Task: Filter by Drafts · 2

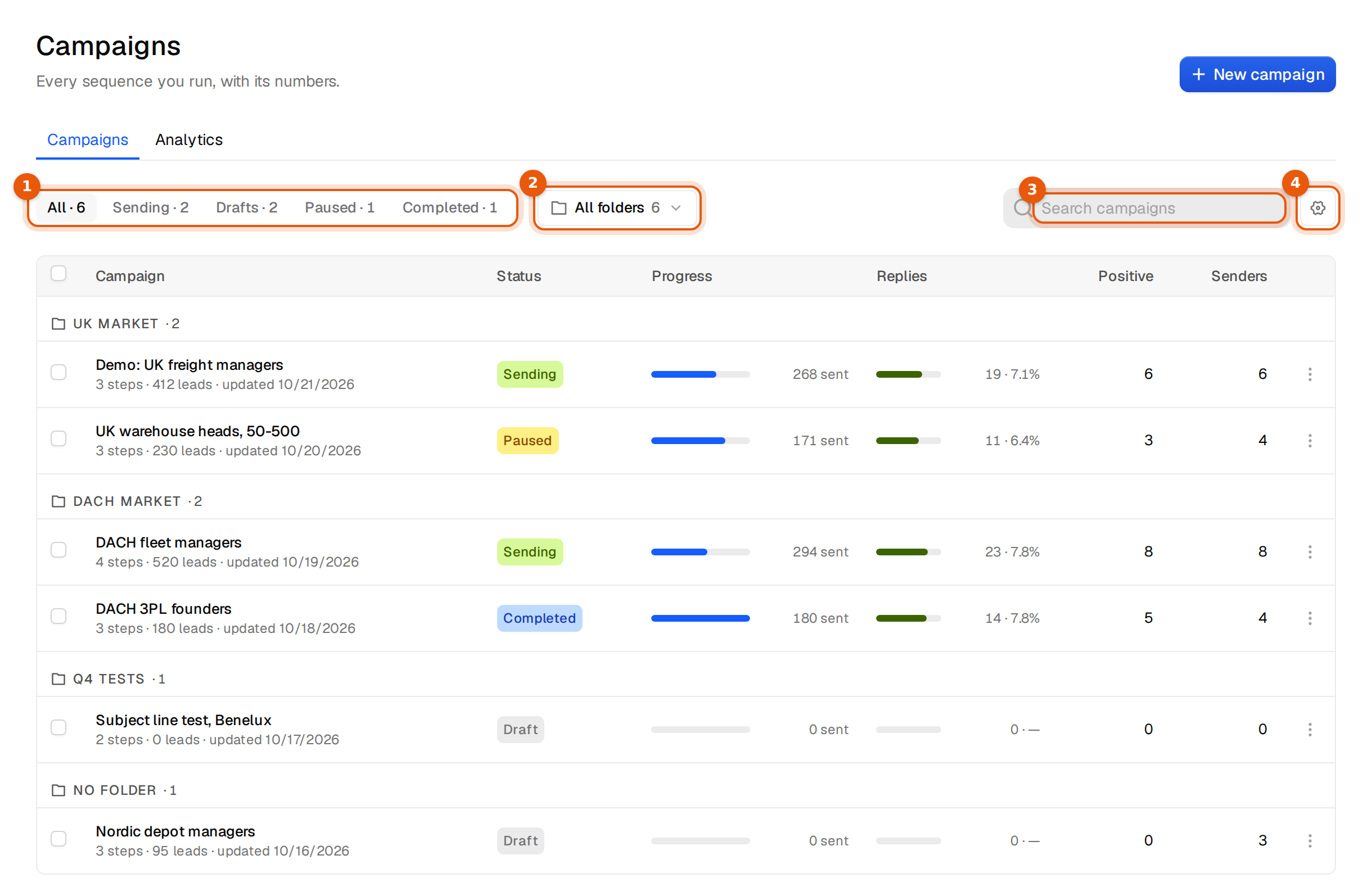Action: click(x=247, y=207)
